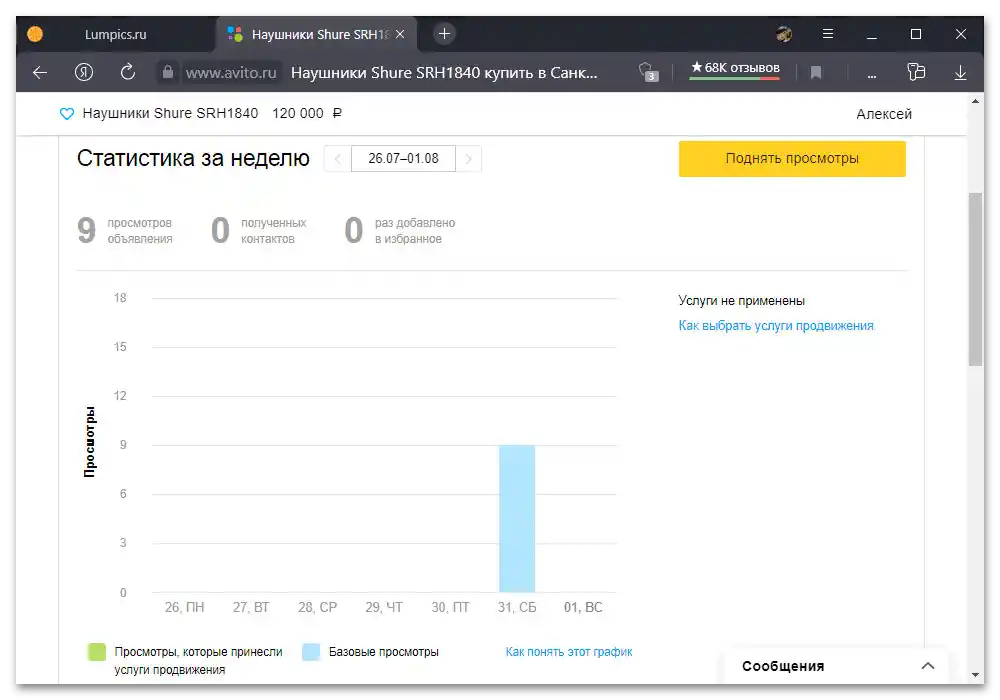
Task: Bookmark this page with the bookmark icon
Action: [x=816, y=73]
